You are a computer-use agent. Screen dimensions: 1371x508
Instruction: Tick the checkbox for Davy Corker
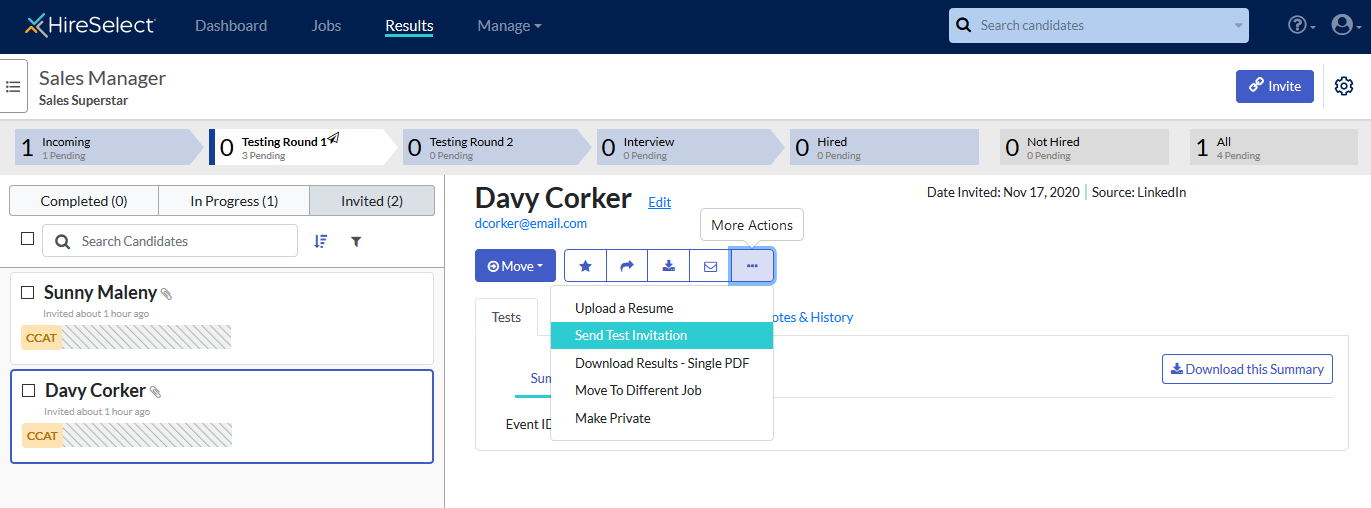click(29, 390)
